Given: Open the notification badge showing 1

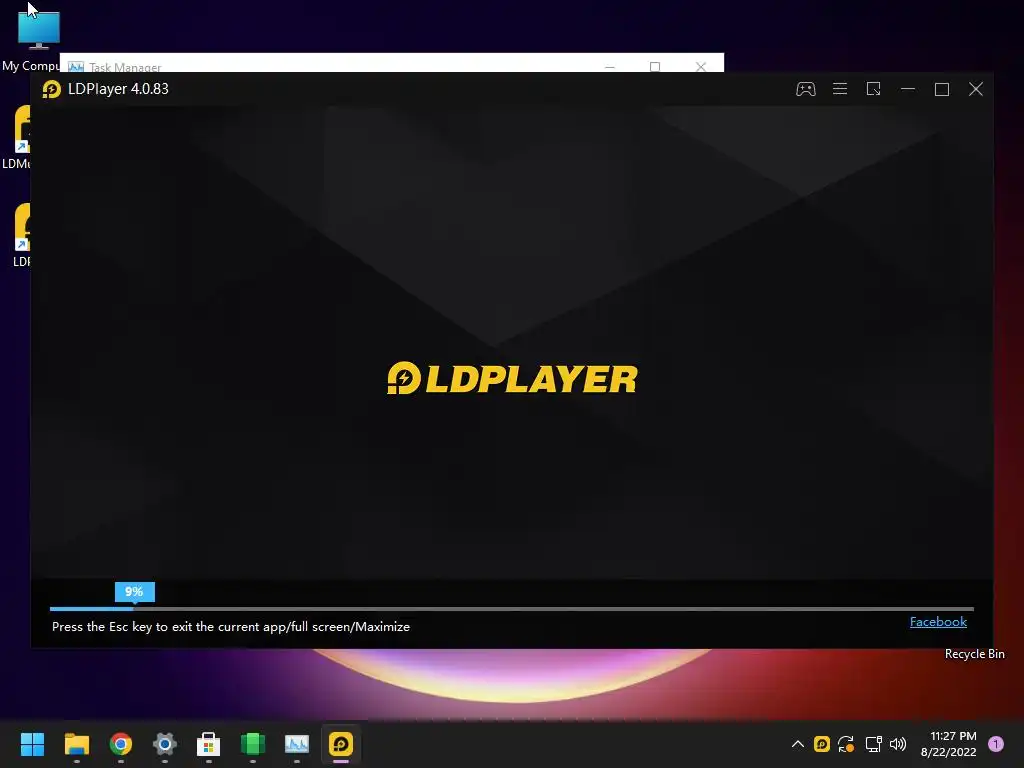Looking at the screenshot, I should [x=996, y=744].
